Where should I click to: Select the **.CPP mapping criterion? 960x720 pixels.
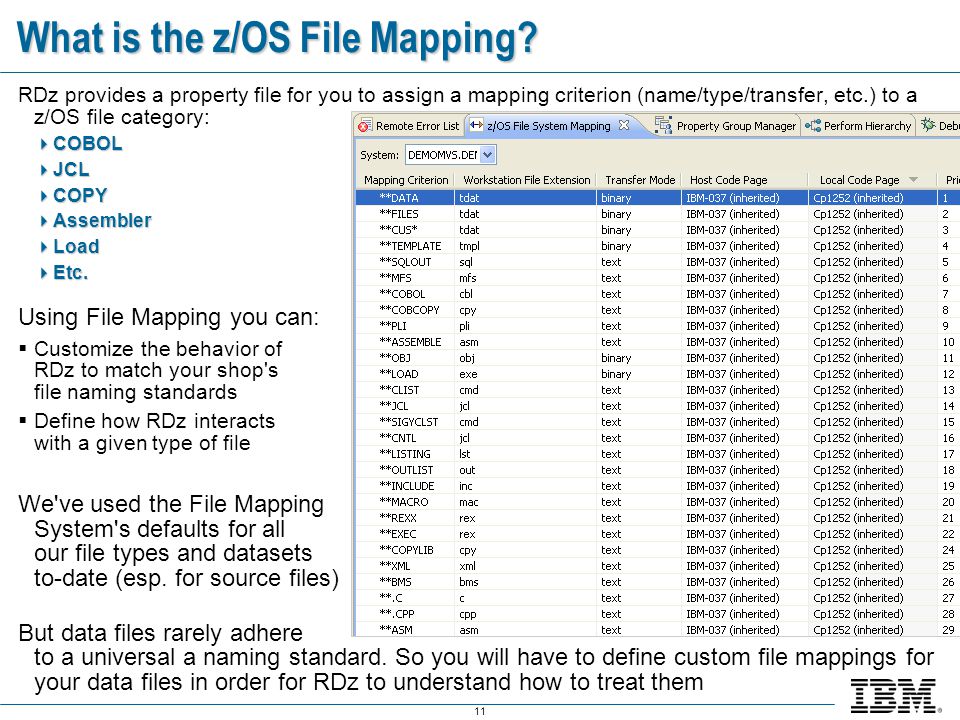[397, 614]
